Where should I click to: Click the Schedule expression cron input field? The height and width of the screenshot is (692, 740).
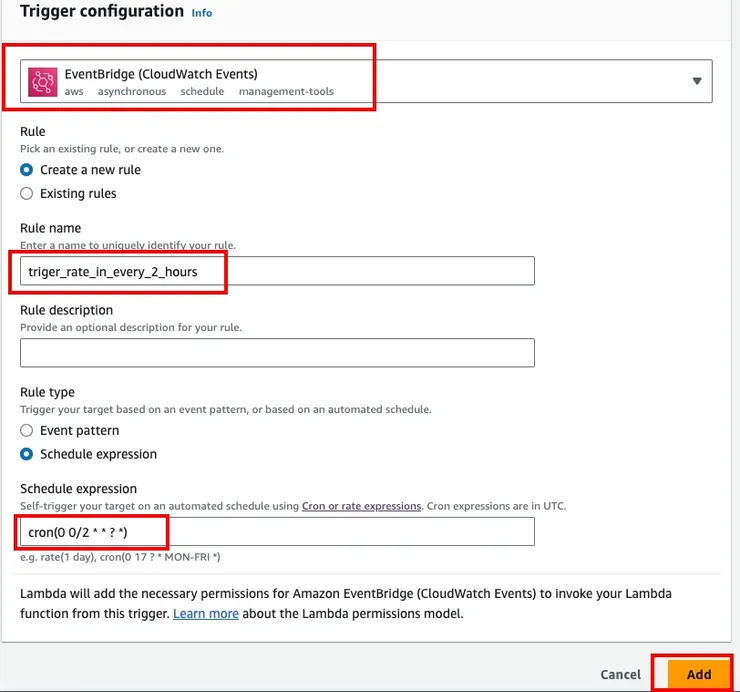pos(277,532)
